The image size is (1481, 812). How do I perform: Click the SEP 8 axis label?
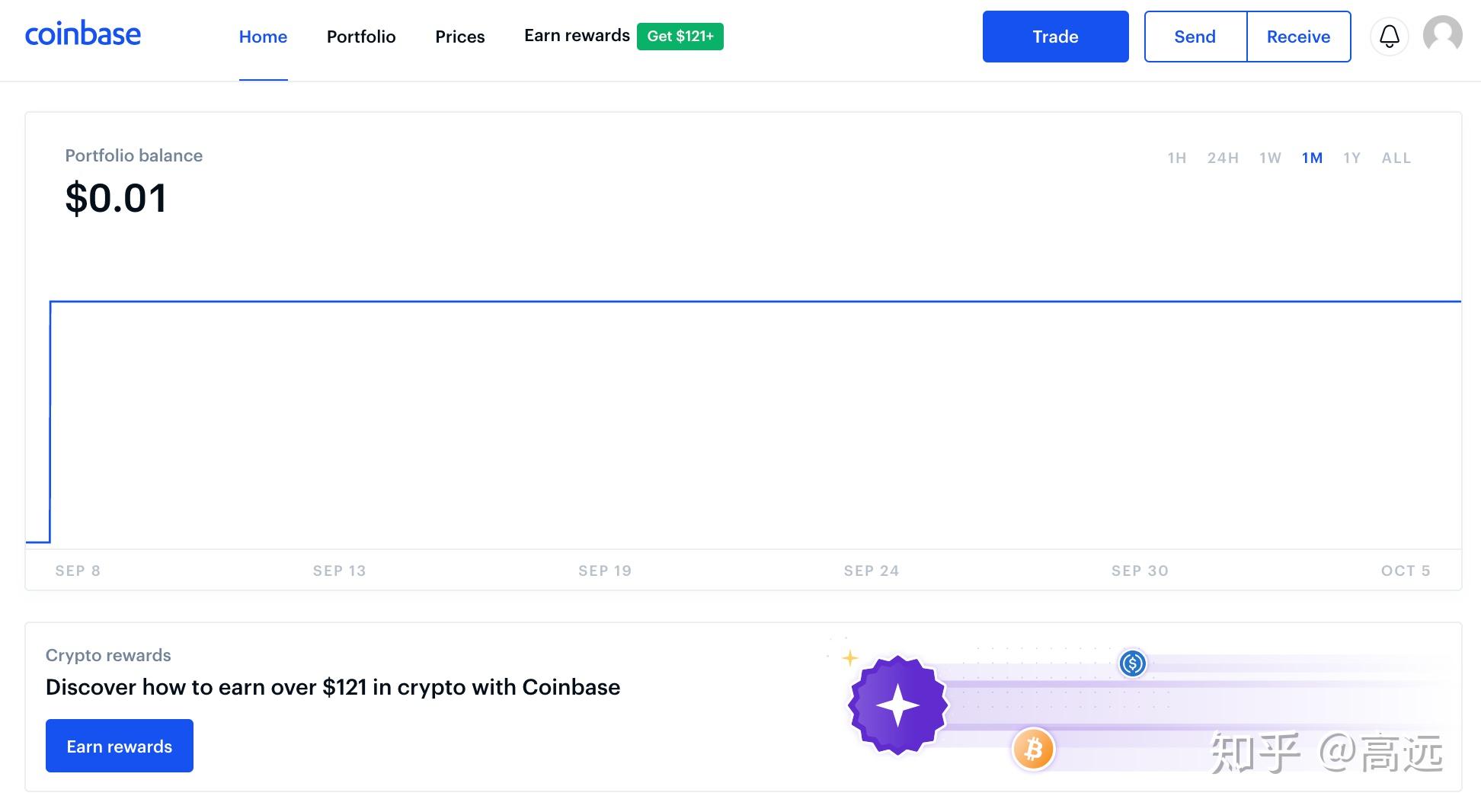pyautogui.click(x=78, y=571)
